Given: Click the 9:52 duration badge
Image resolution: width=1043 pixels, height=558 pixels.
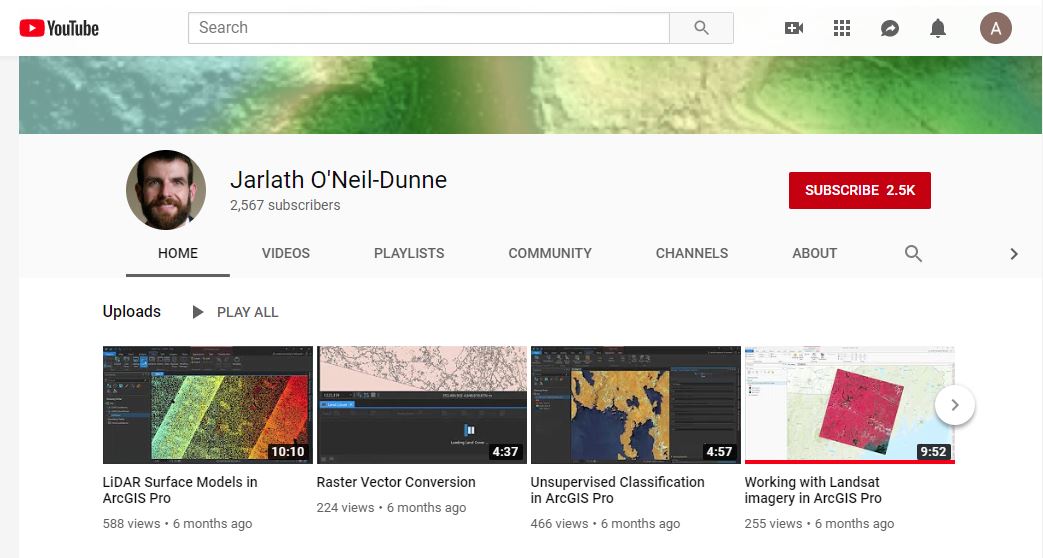Looking at the screenshot, I should (933, 452).
